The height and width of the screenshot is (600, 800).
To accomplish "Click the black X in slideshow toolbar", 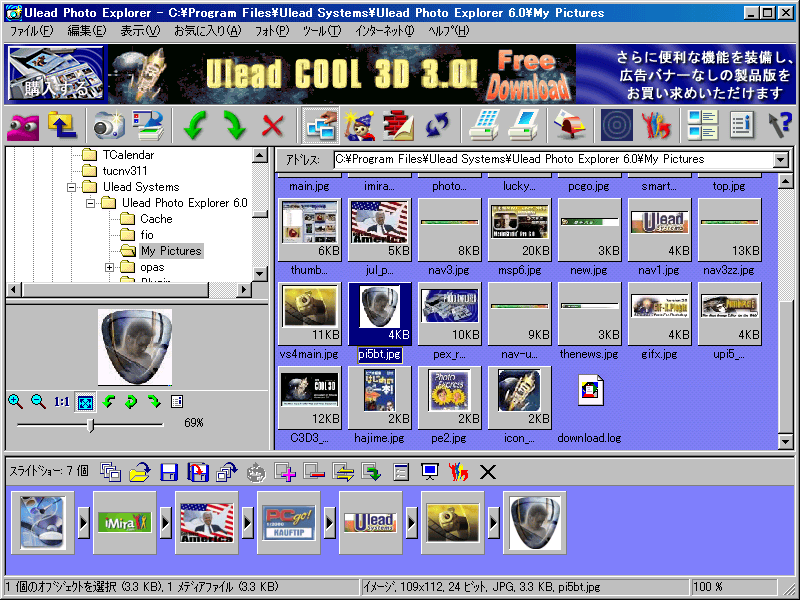I will 488,472.
